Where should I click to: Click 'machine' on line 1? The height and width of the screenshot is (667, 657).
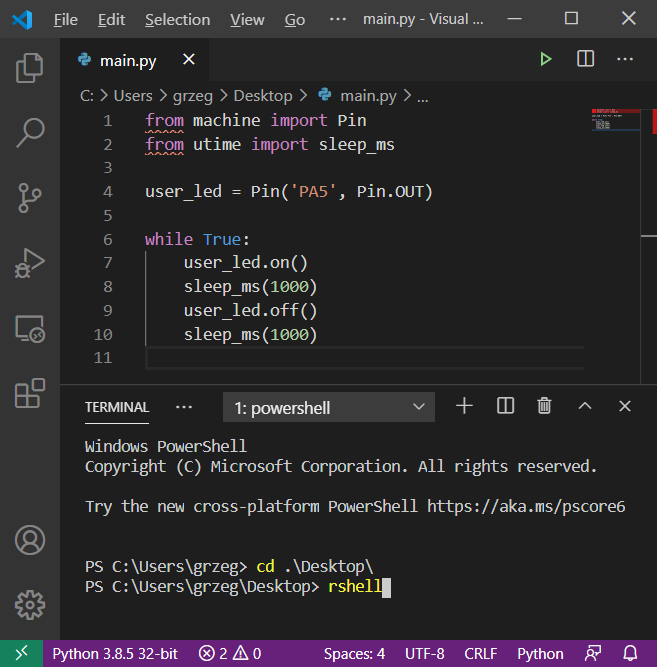(226, 120)
